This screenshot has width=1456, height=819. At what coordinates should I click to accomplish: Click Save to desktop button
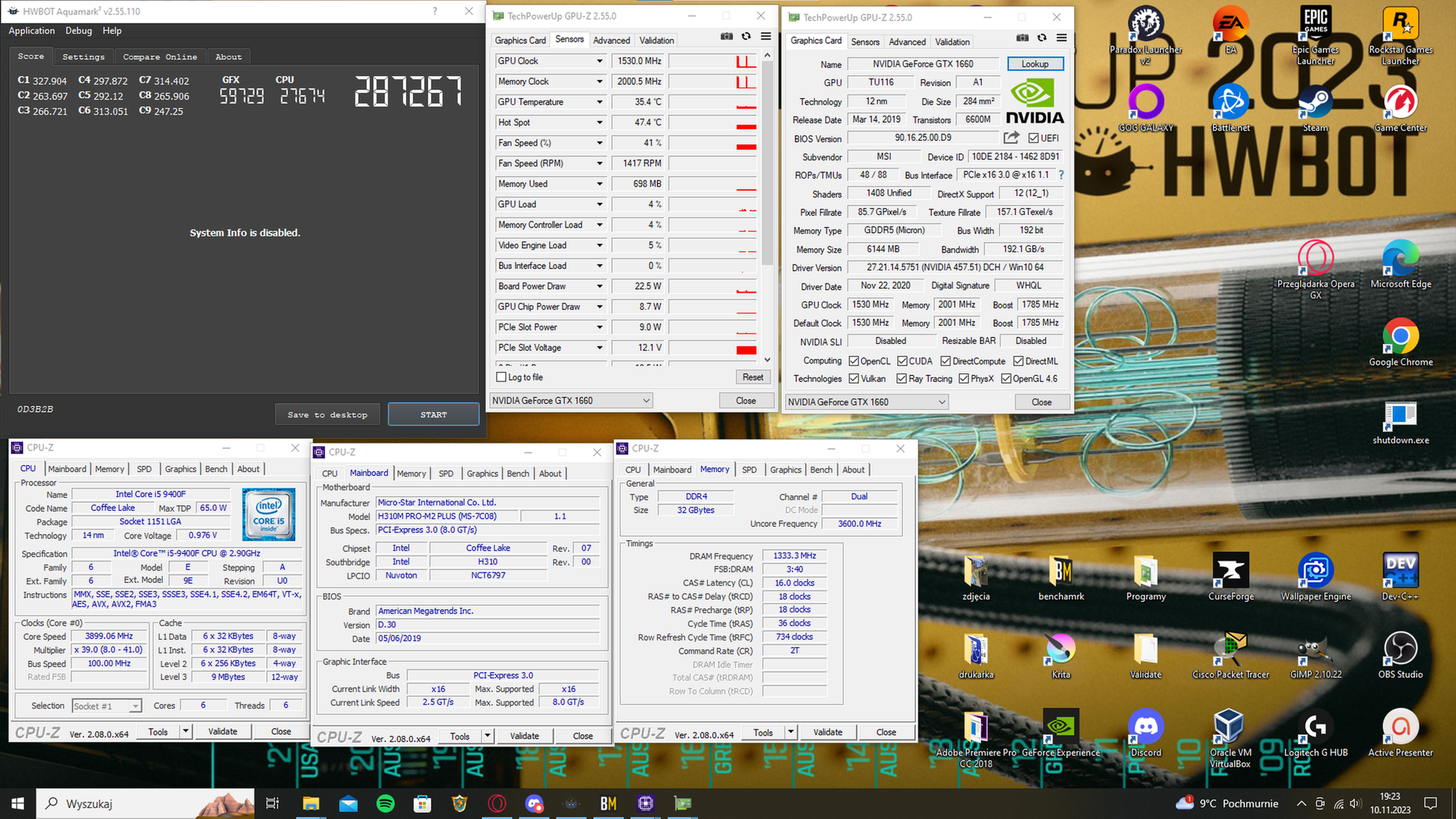328,415
